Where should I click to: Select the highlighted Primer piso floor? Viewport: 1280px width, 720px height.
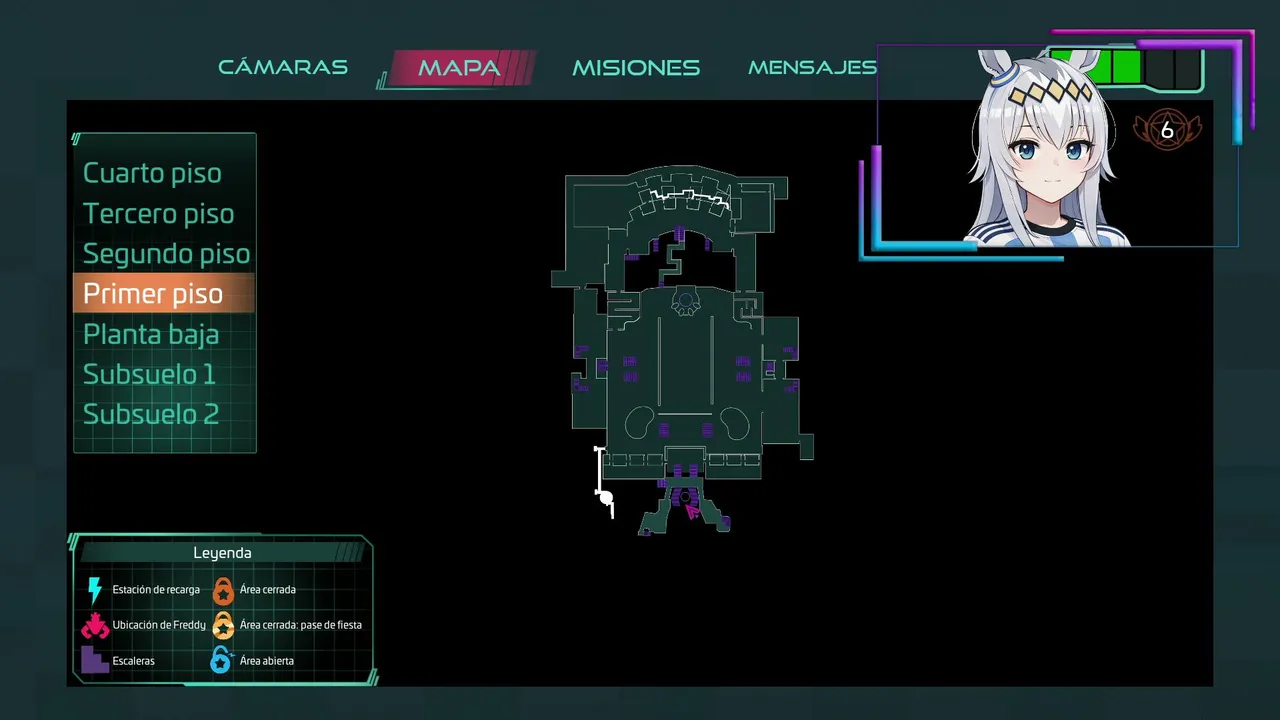point(164,294)
